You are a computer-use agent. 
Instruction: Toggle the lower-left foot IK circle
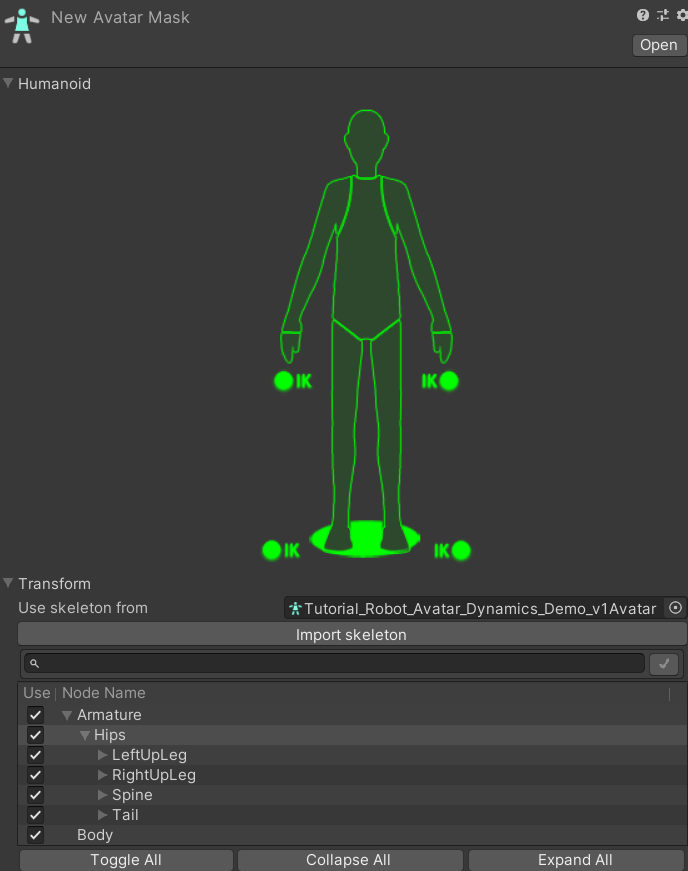click(x=272, y=550)
